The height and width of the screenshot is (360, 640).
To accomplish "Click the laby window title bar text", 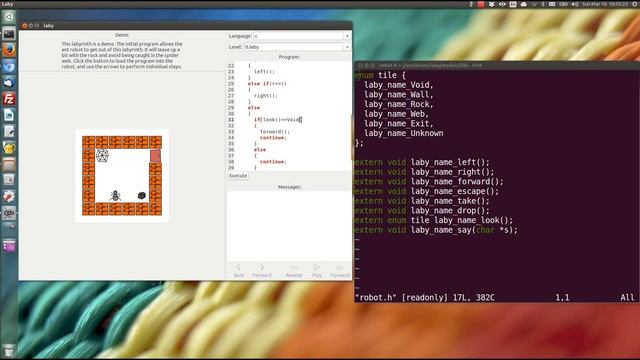I will point(49,25).
